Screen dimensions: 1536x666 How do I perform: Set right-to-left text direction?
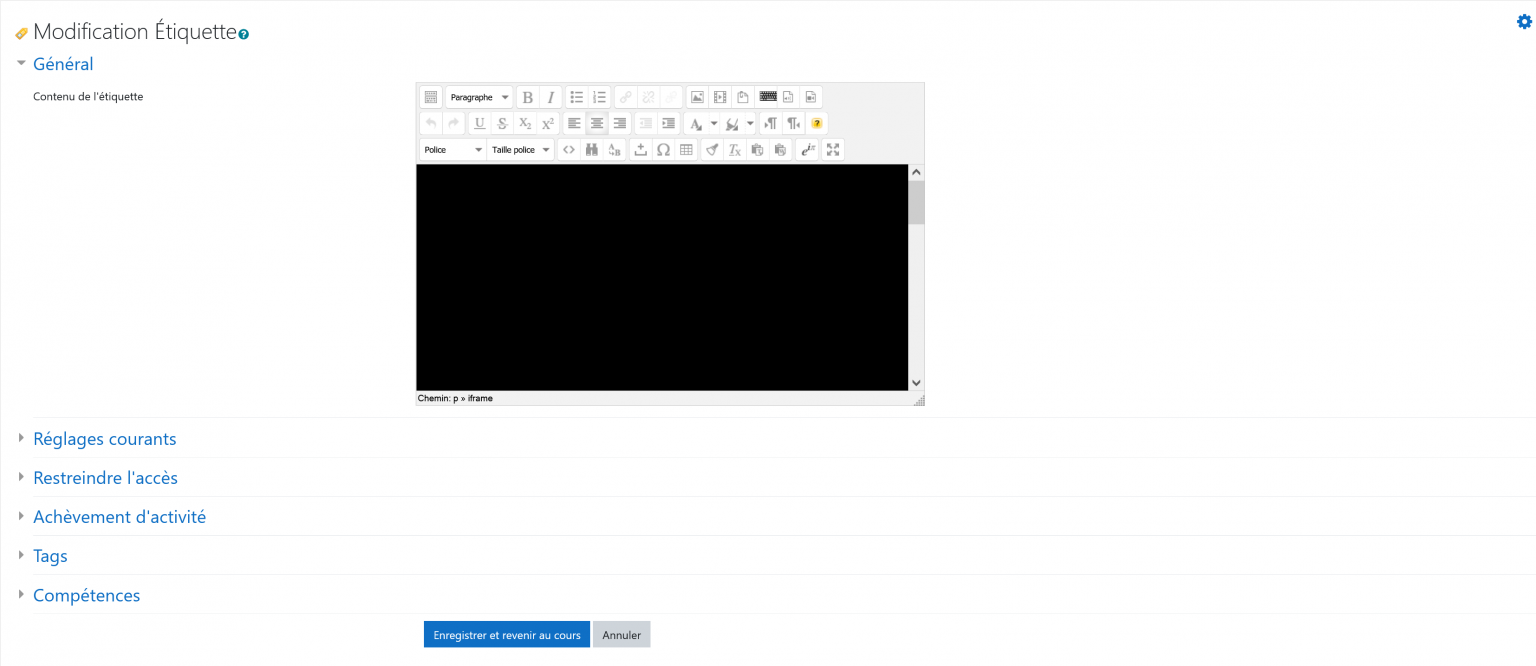click(x=793, y=123)
